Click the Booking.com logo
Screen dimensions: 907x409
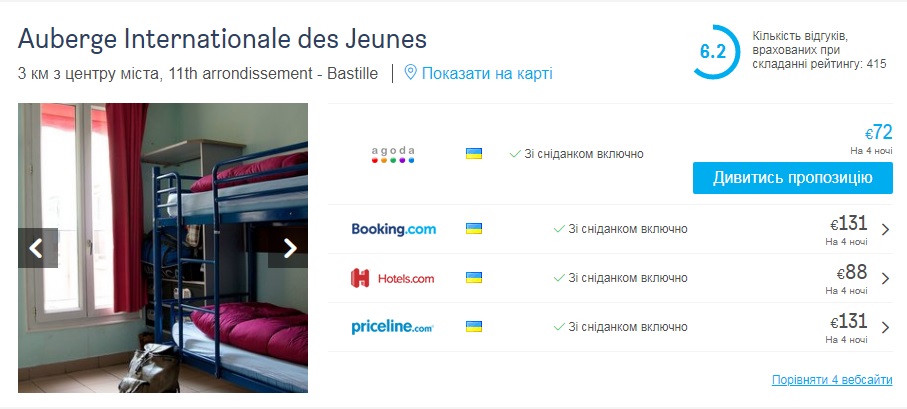tap(393, 229)
